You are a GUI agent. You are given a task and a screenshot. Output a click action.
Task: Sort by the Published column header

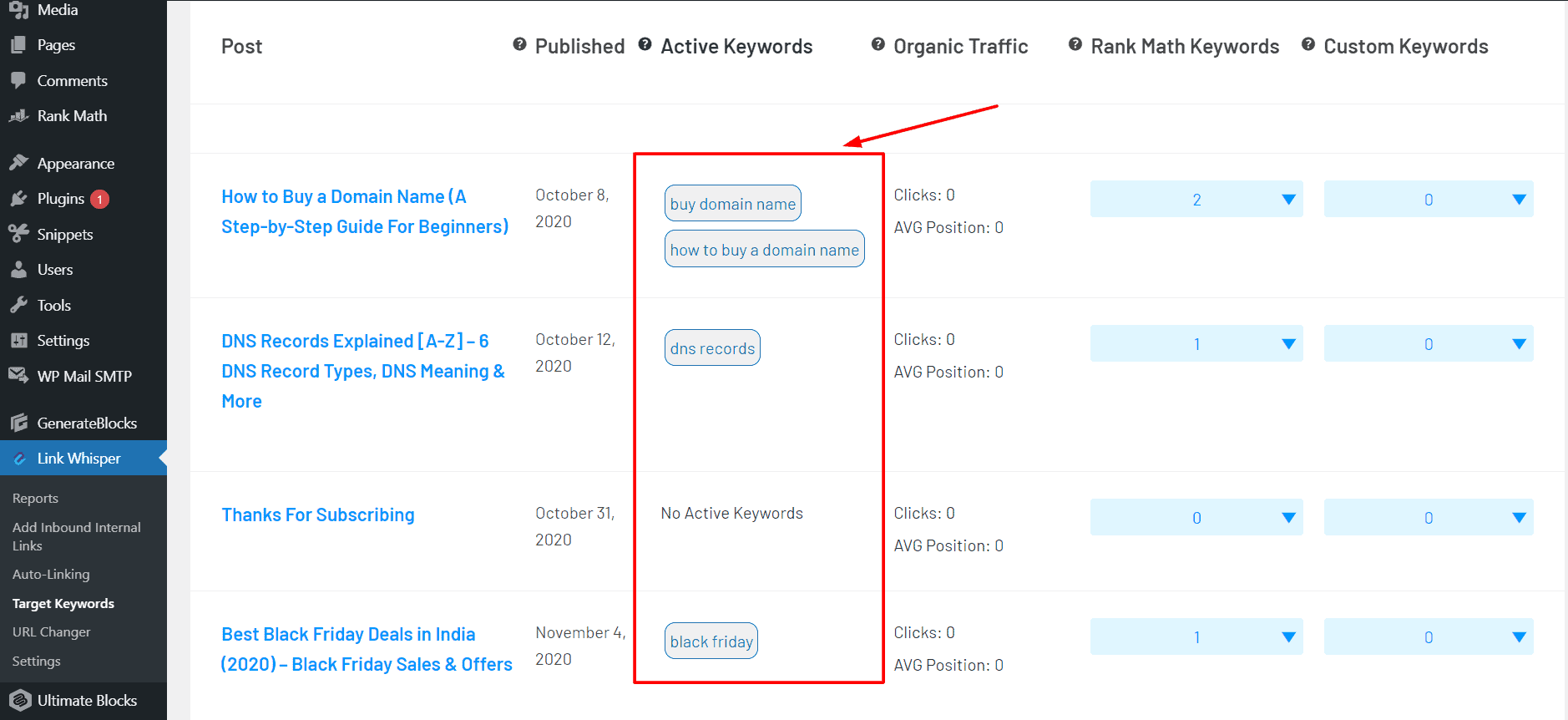pos(579,47)
